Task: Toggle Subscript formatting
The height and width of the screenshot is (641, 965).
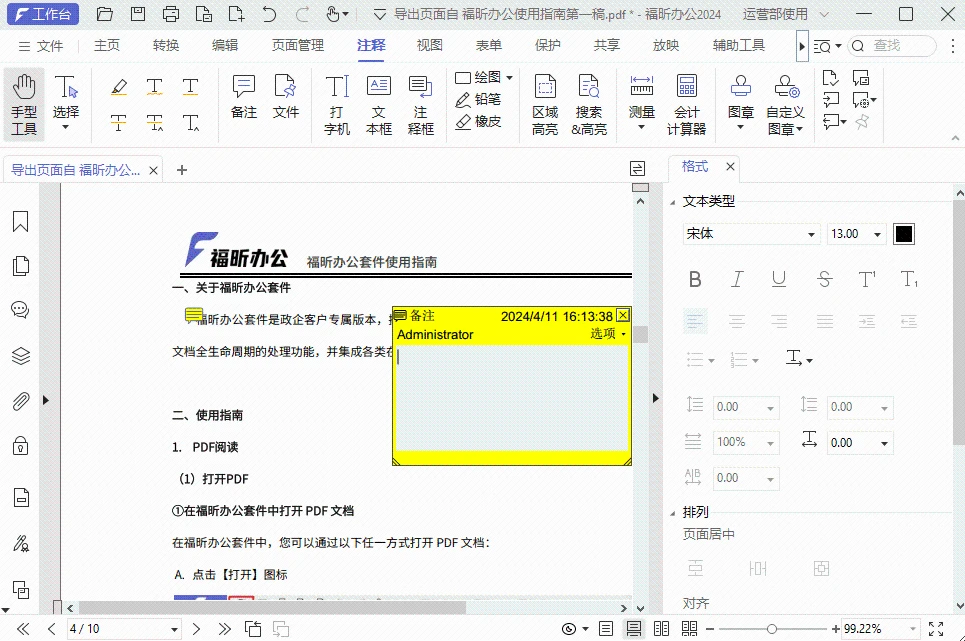Action: [909, 279]
